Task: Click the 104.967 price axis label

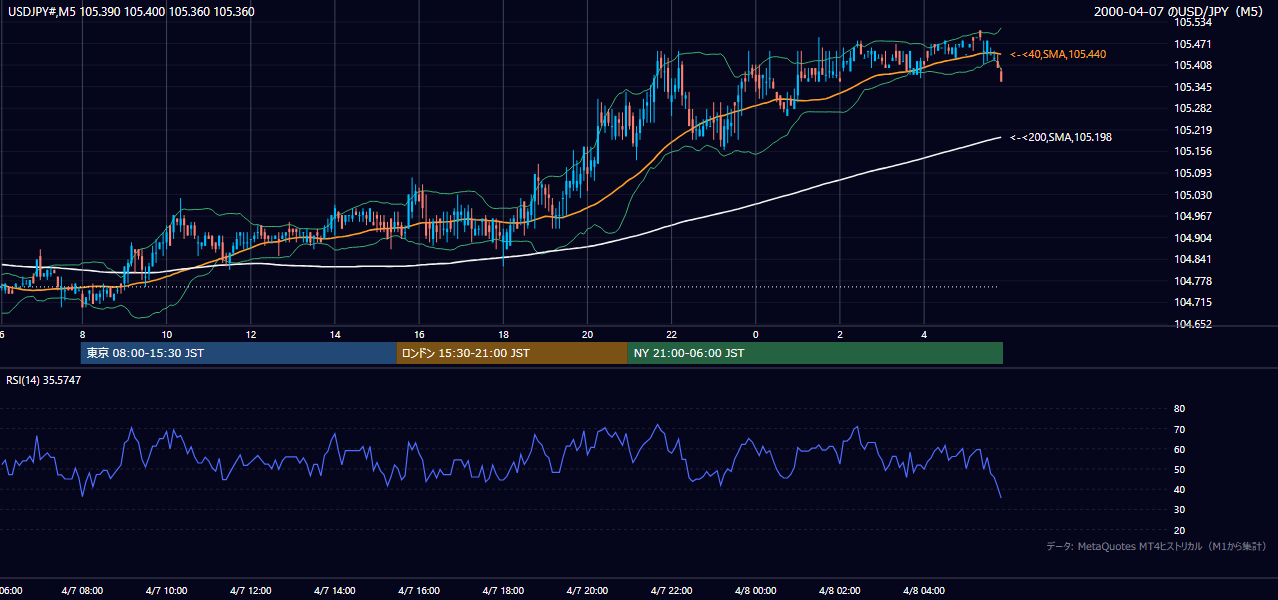Action: [x=1193, y=216]
